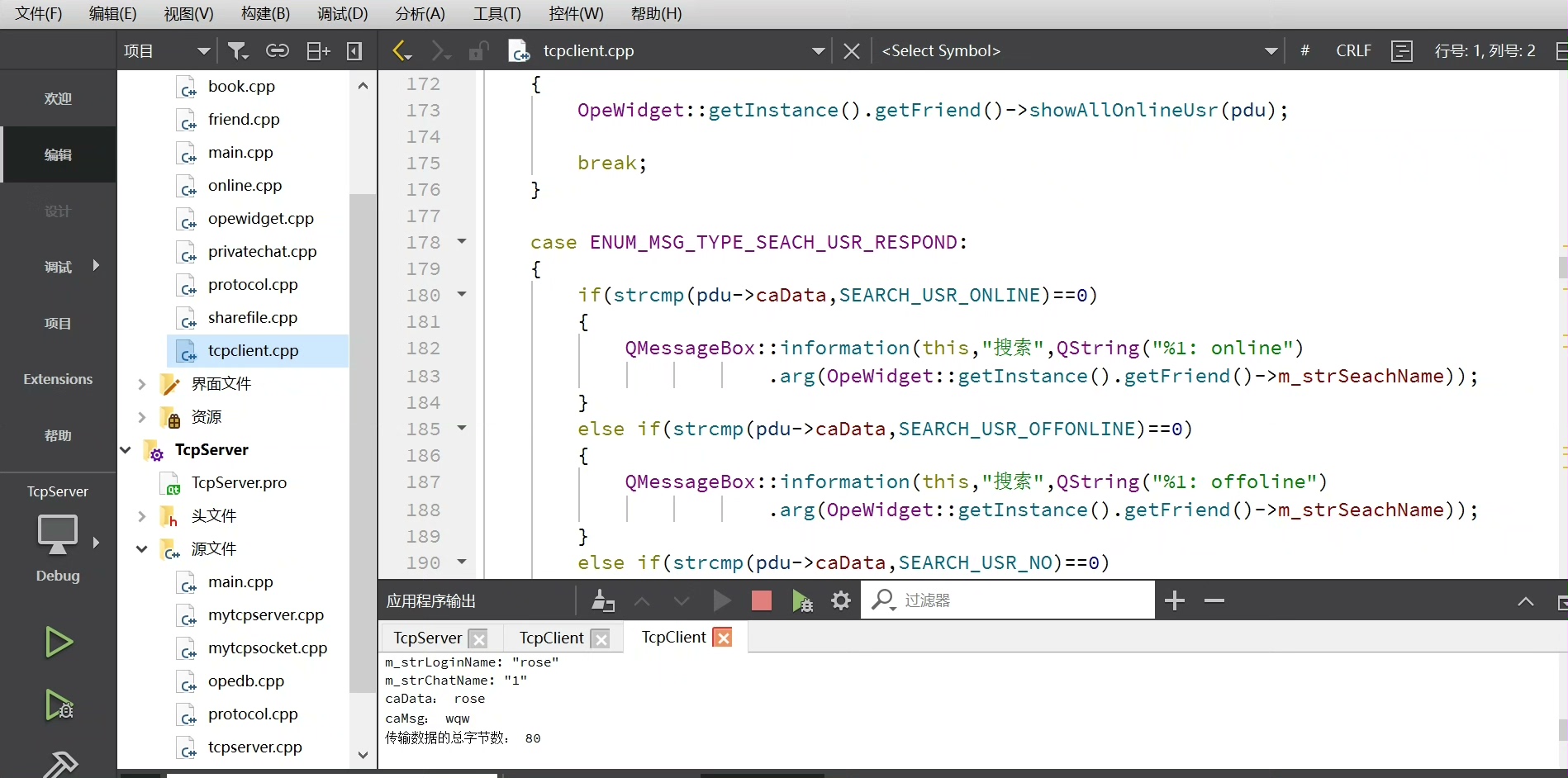The height and width of the screenshot is (778, 1568).
Task: Go back using the yellow arrow
Action: tap(402, 51)
